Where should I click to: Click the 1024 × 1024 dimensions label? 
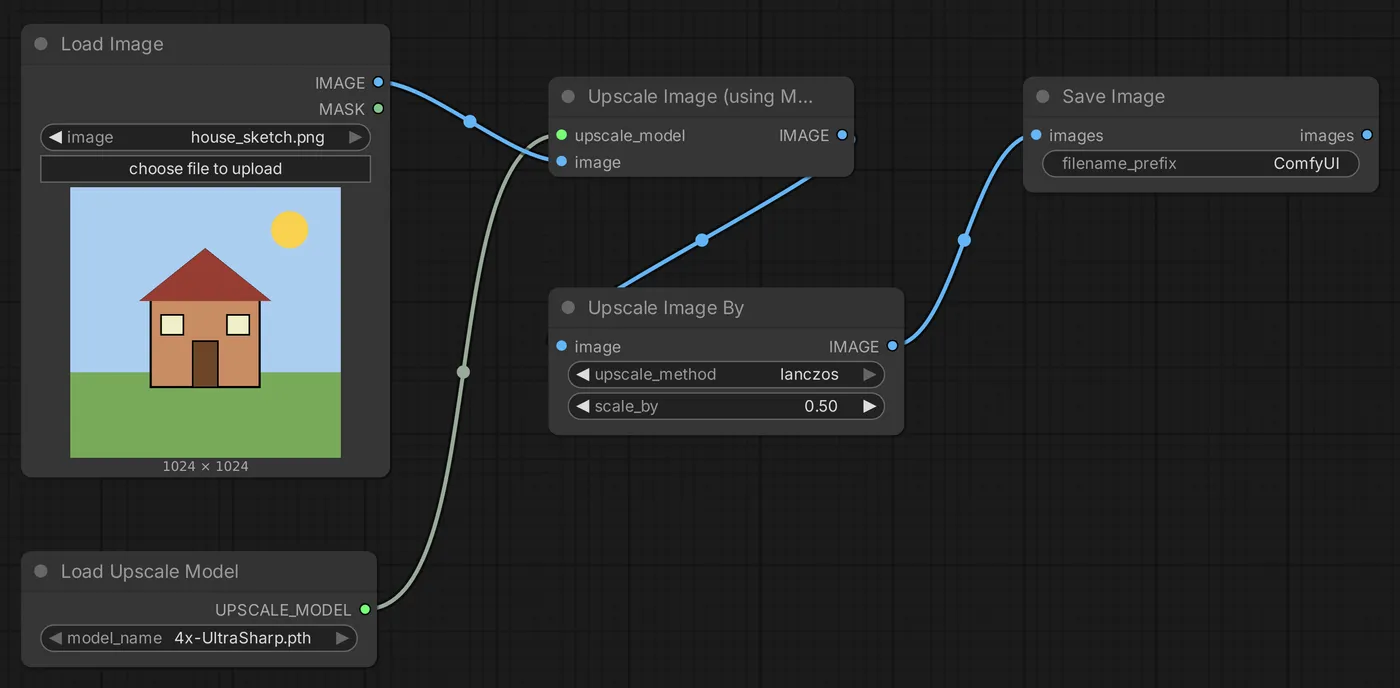(205, 466)
